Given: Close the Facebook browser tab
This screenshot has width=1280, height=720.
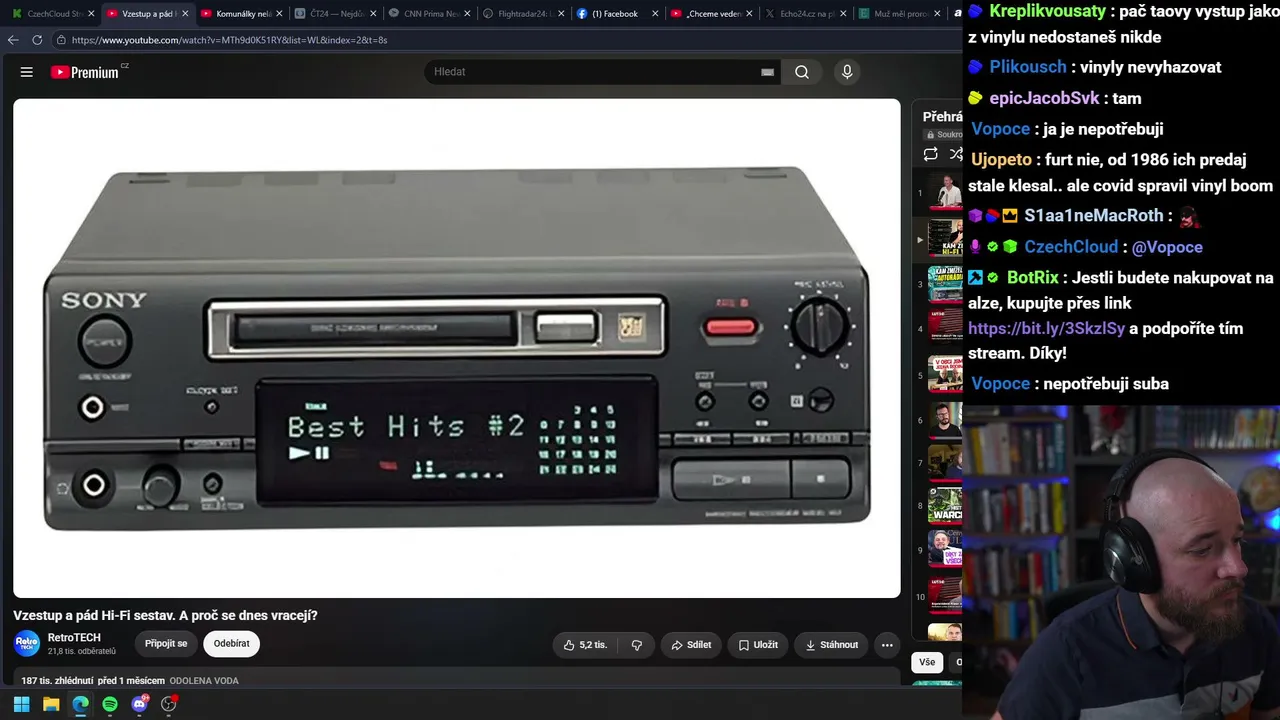Looking at the screenshot, I should point(655,14).
